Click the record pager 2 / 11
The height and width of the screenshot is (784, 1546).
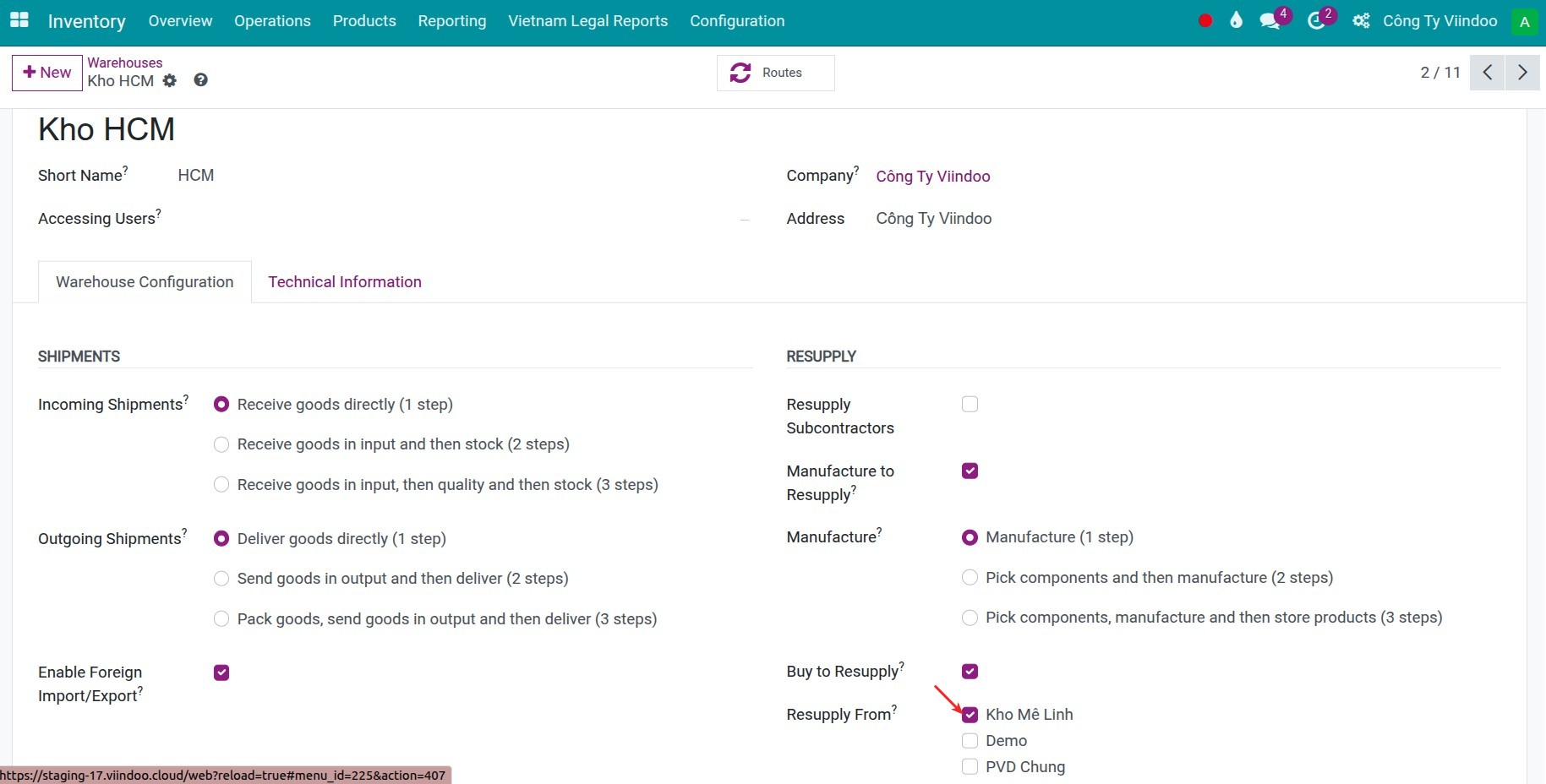(1440, 73)
